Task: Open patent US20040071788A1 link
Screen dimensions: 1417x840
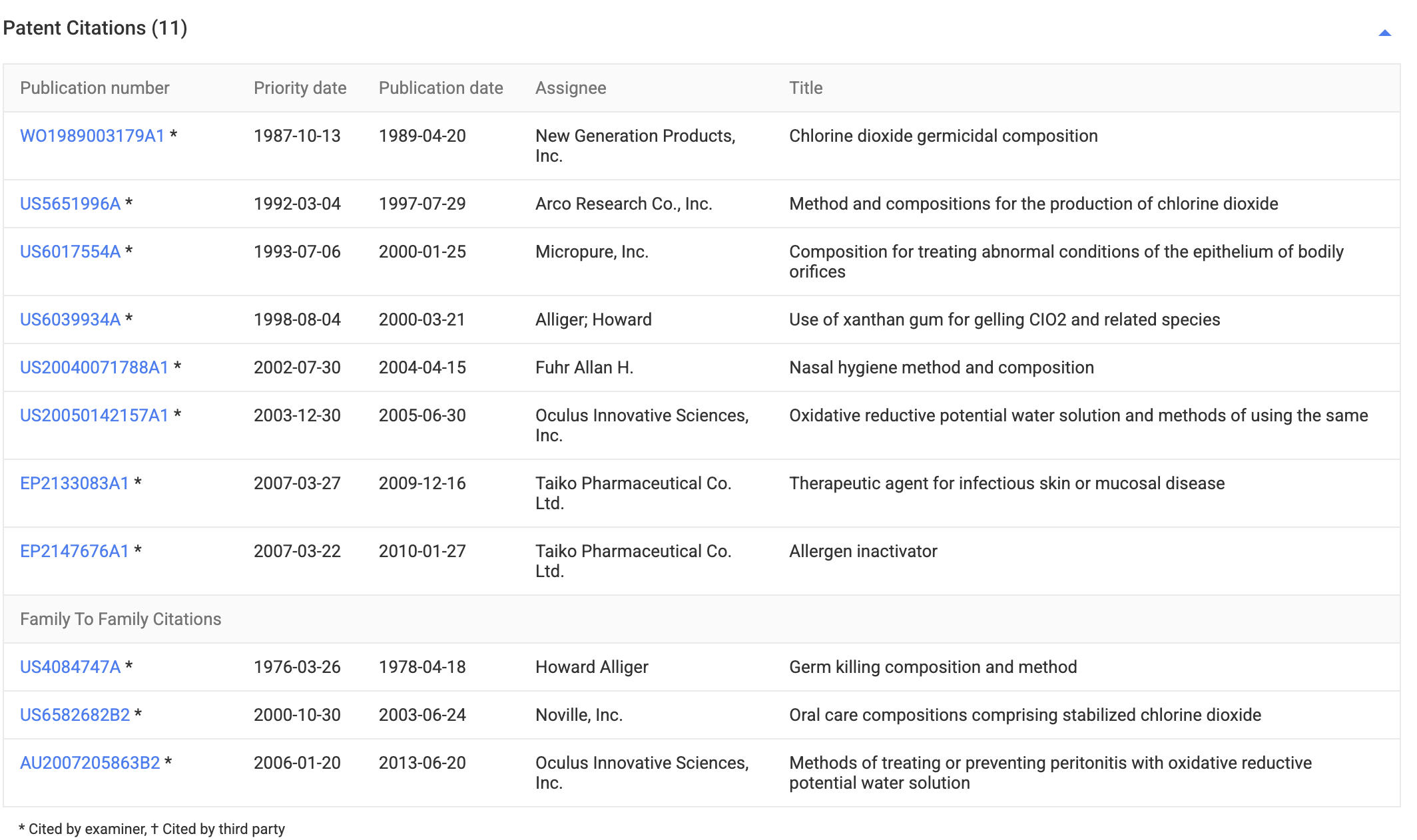Action: click(x=94, y=367)
